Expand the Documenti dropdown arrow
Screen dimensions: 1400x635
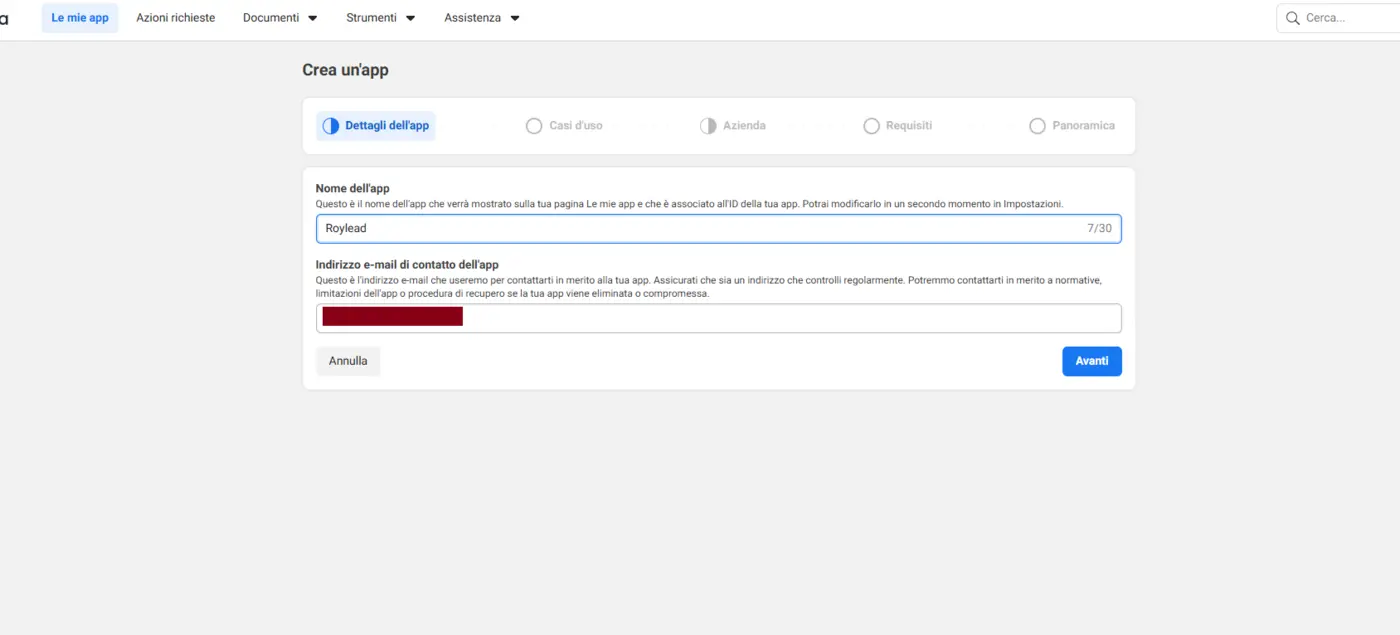pos(312,18)
